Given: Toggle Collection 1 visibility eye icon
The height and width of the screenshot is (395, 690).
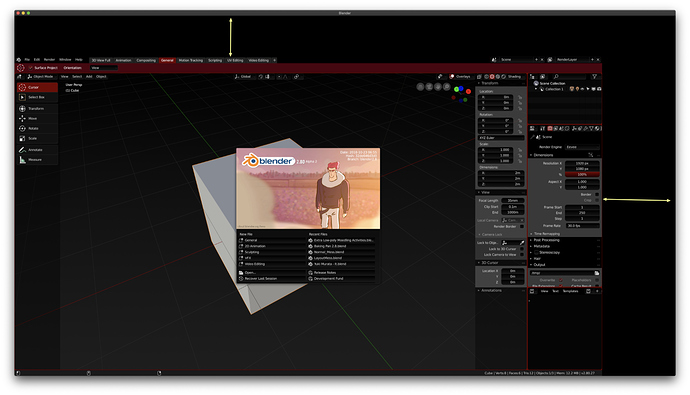Looking at the screenshot, I should [583, 89].
